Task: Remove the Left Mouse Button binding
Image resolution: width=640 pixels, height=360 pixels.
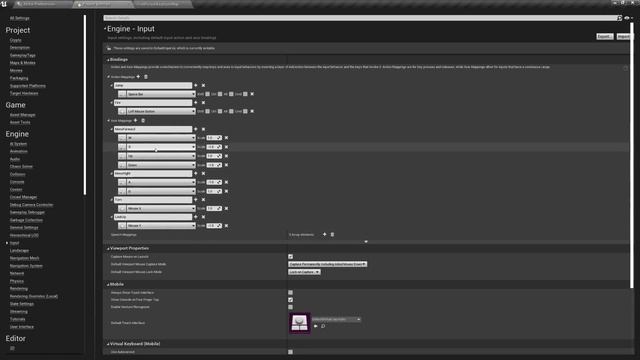Action: (x=252, y=111)
